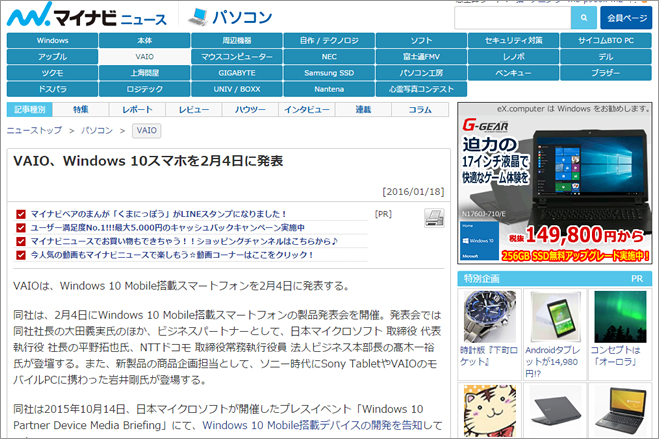659x439 pixels.
Task: Click the パソコン breadcrumb link
Action: 97,130
